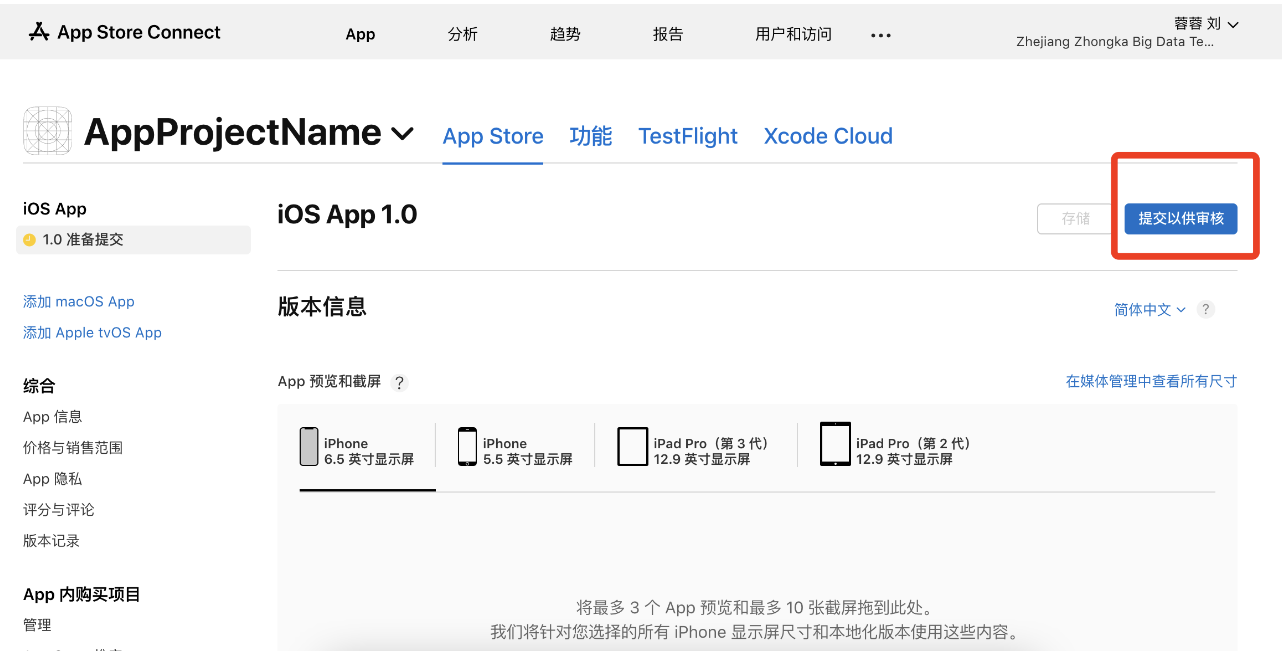Click the three-dot more menu icon

[880, 35]
